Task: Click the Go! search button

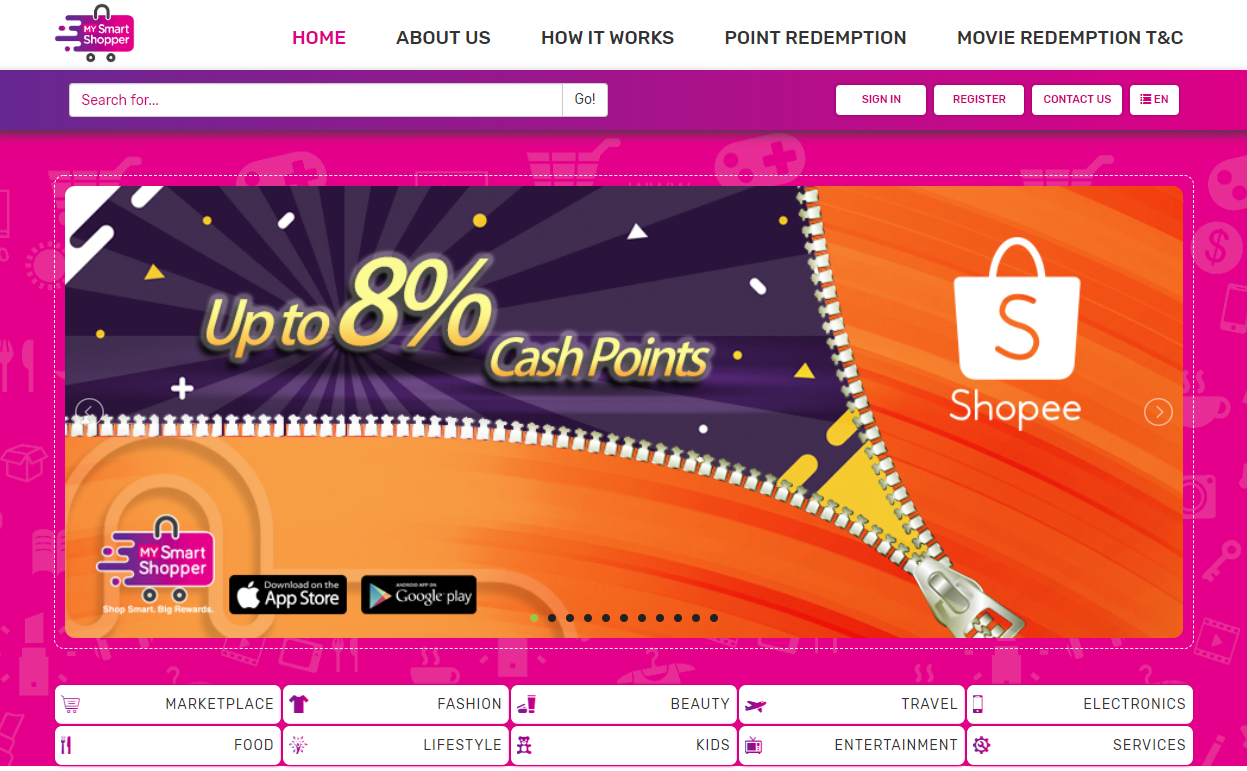Action: pos(585,100)
